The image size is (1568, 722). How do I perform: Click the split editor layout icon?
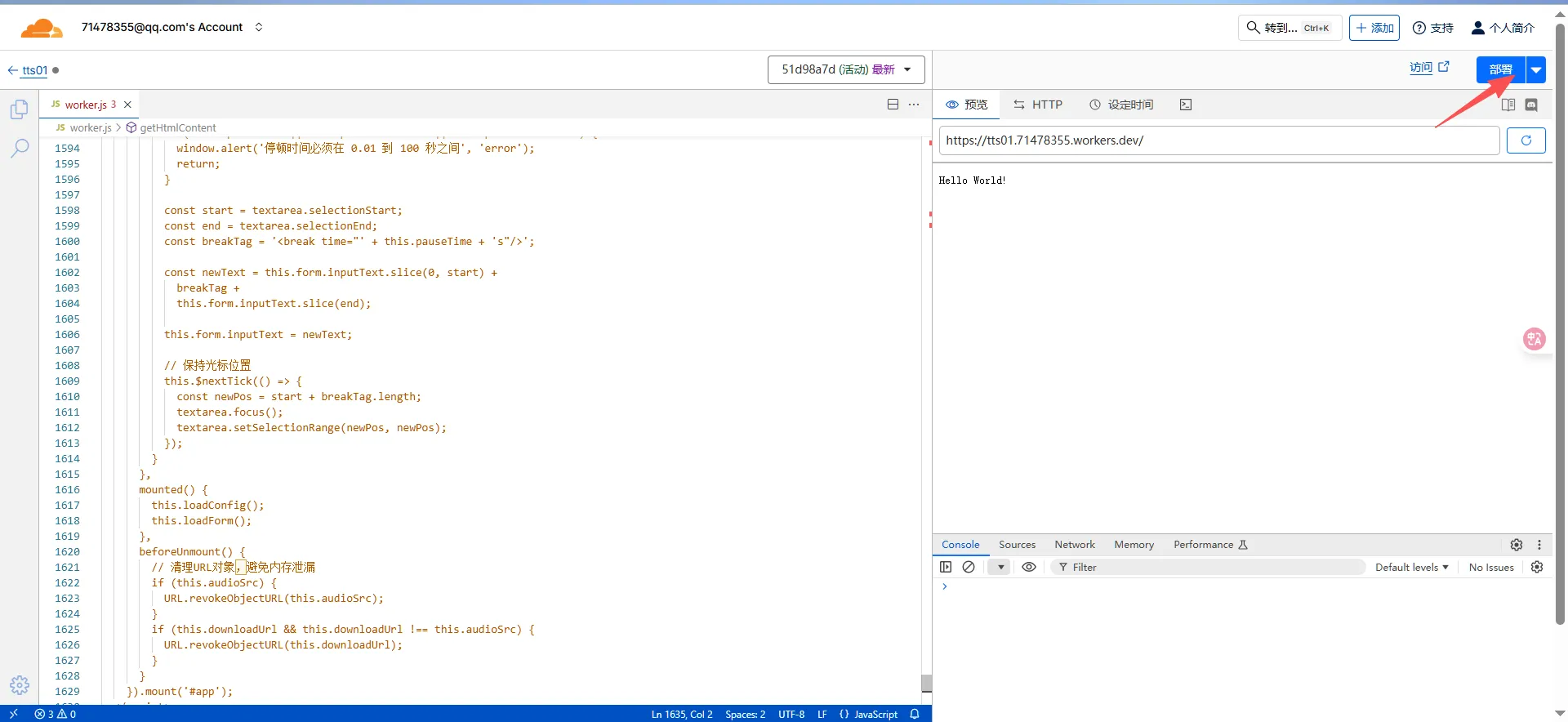(893, 105)
